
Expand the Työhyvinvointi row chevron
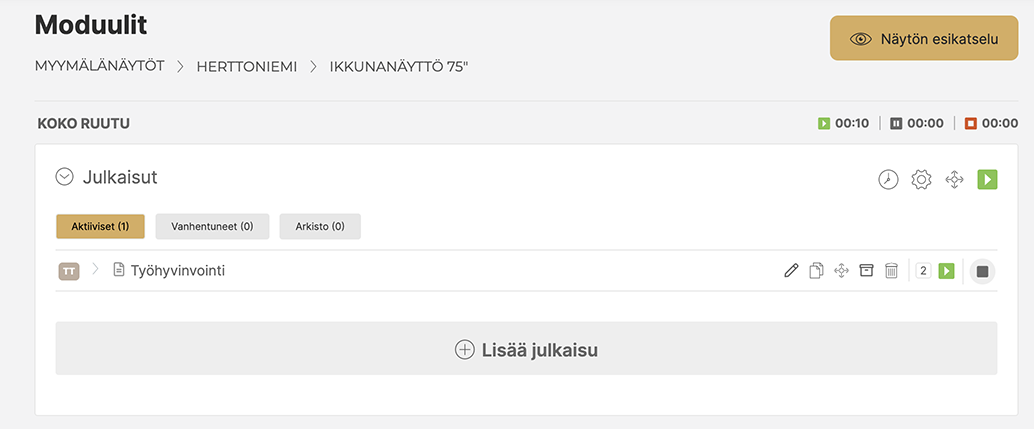coord(96,269)
